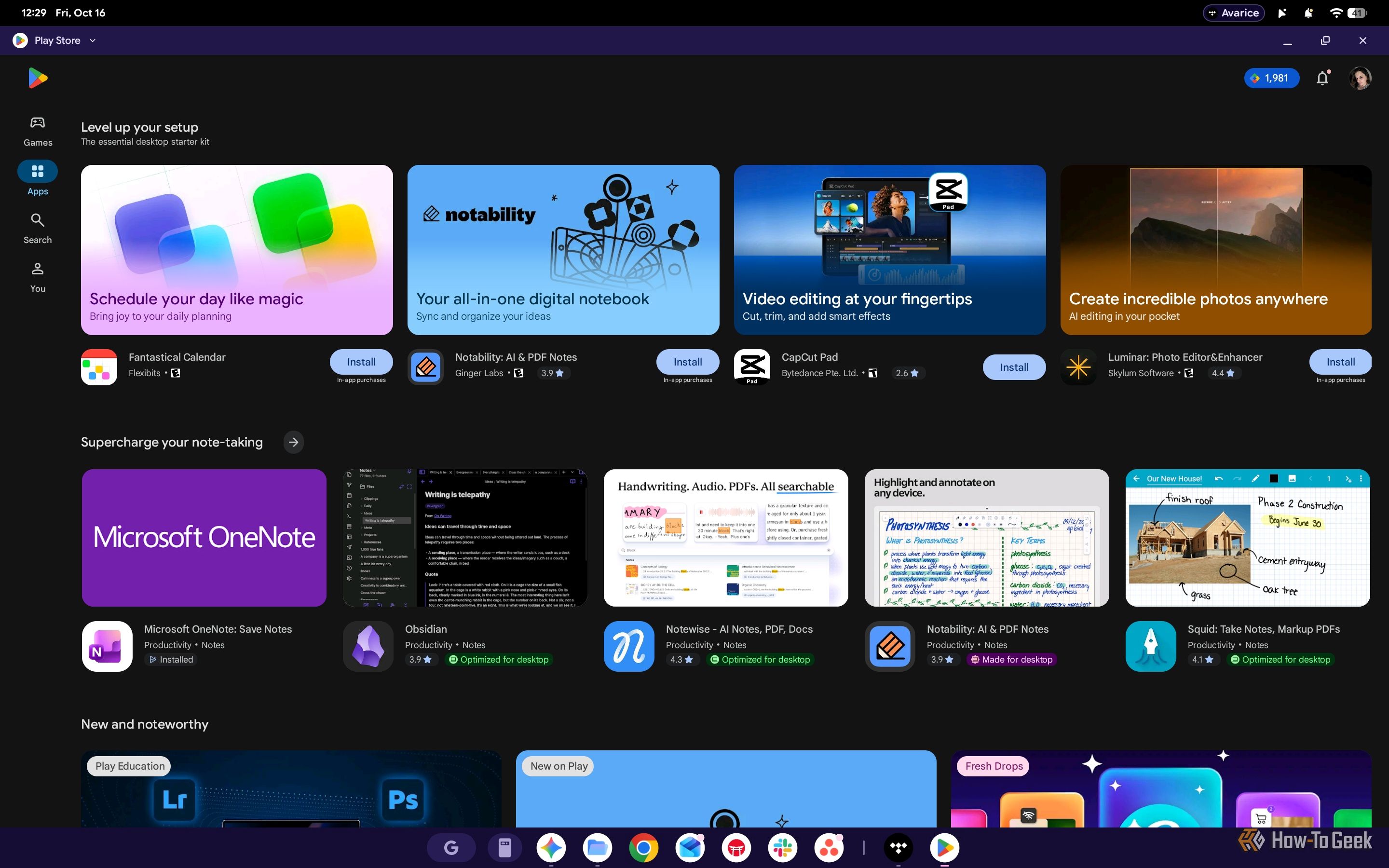Open the Avarice status chip
Screen dimensions: 1389x868
coord(1233,13)
